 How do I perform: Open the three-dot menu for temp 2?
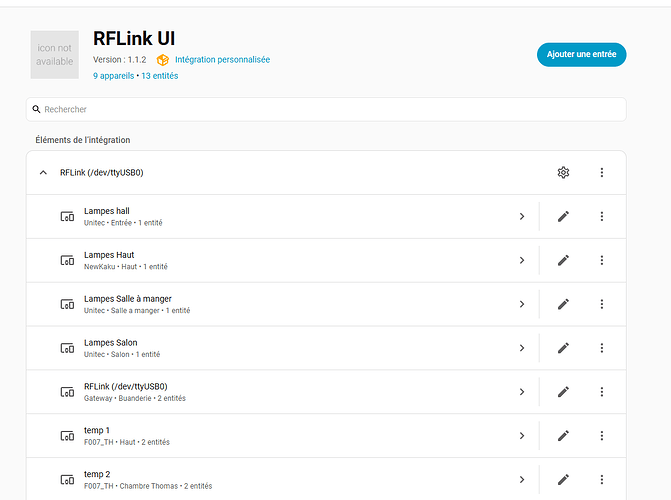(x=602, y=480)
